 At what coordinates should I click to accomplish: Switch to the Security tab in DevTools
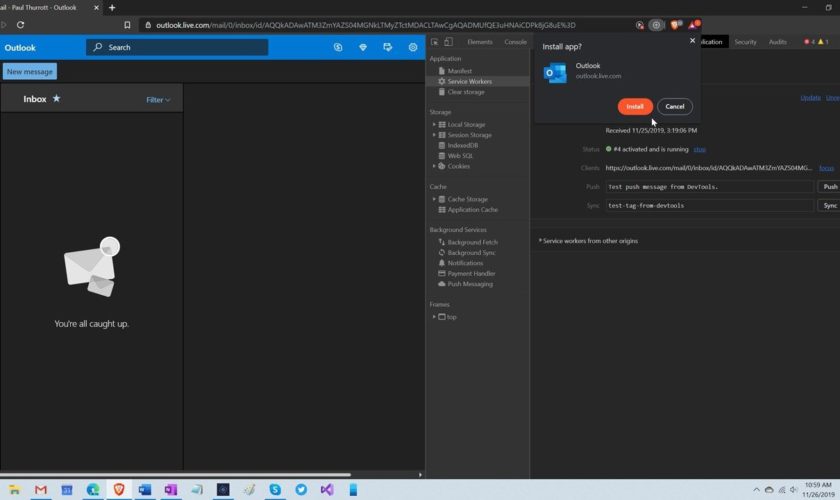(745, 42)
